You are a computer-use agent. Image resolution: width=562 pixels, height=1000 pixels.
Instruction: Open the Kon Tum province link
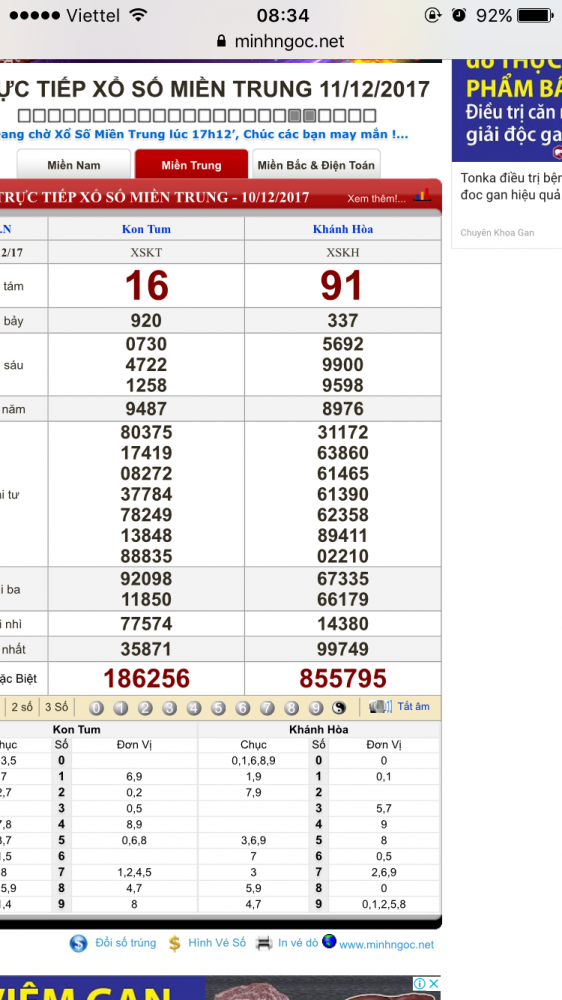click(146, 229)
